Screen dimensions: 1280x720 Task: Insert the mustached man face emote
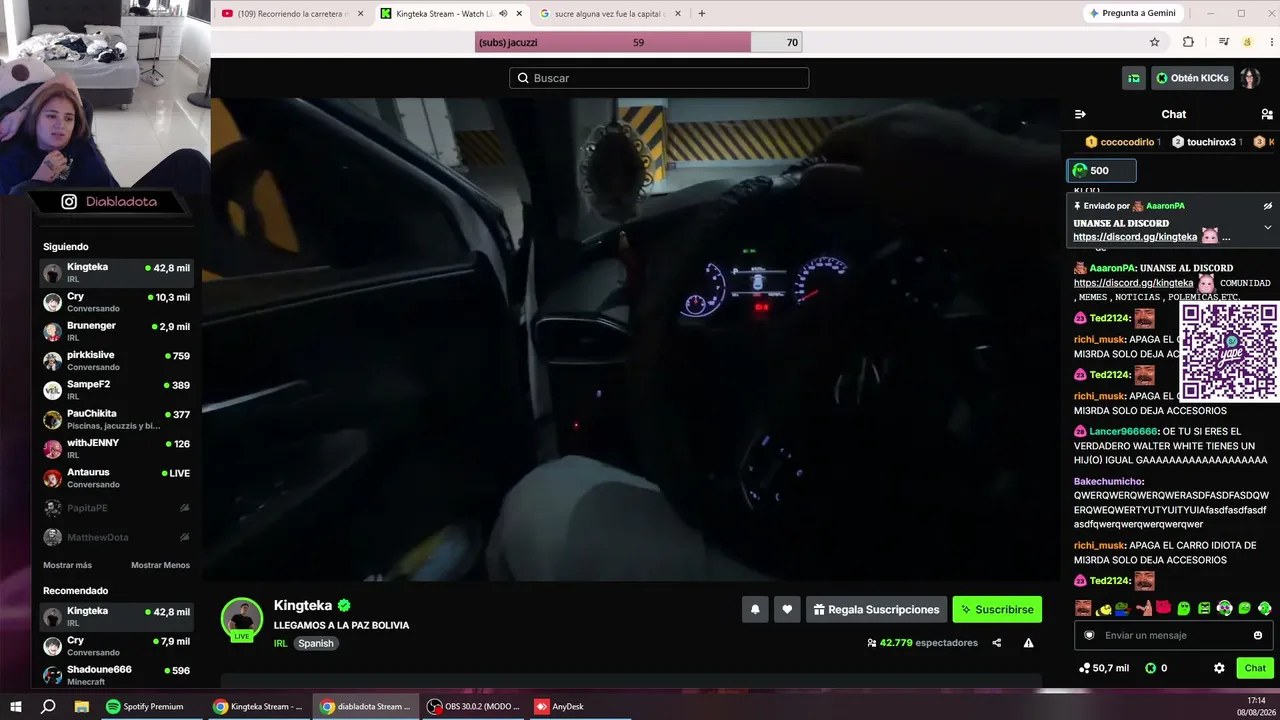(x=1083, y=608)
